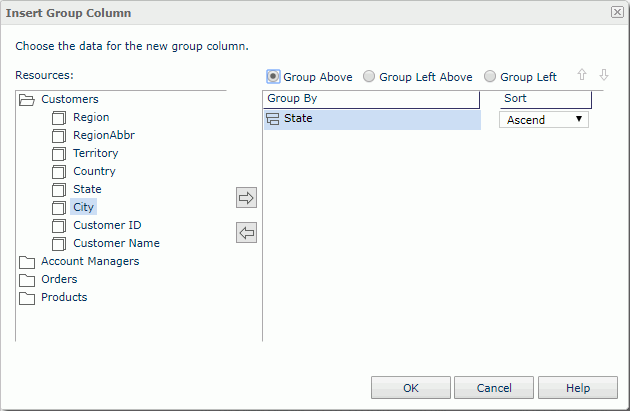The image size is (630, 411).
Task: Expand the Products folder
Action: point(27,298)
